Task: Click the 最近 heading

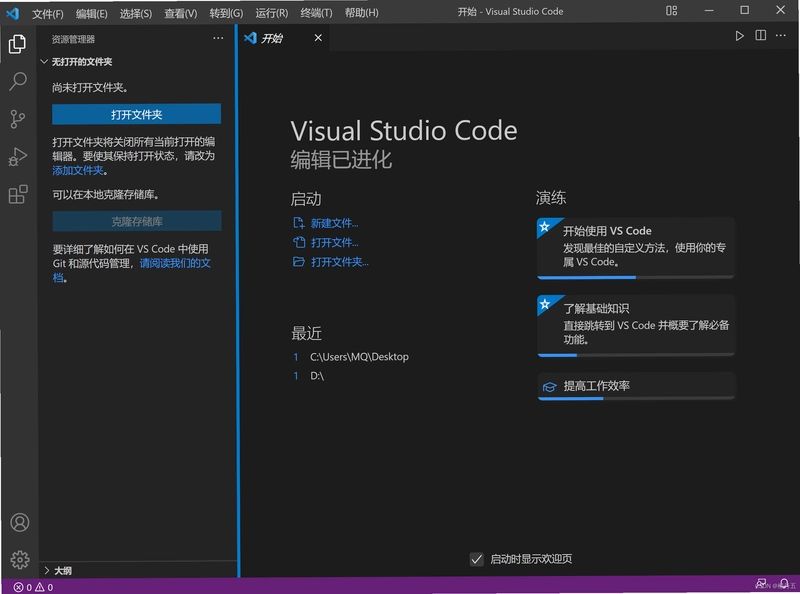Action: click(x=306, y=333)
